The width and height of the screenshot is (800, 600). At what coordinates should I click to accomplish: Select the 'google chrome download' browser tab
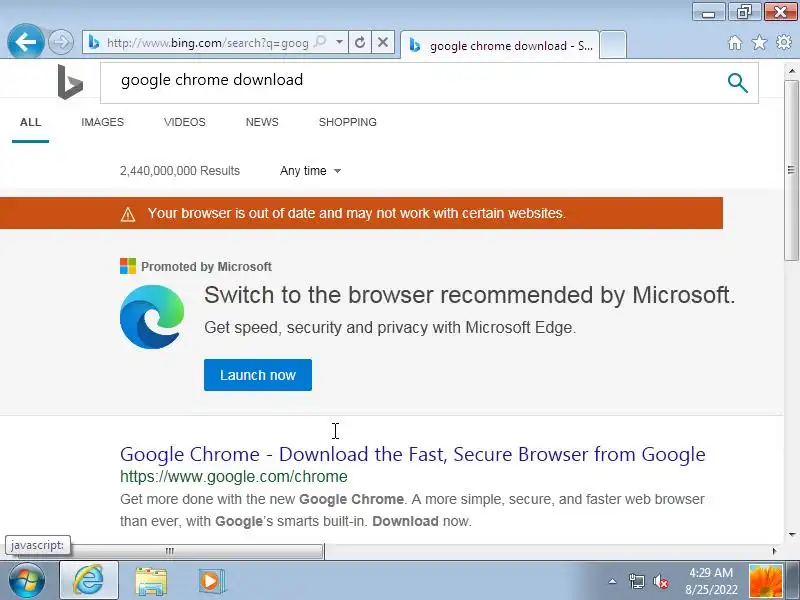(500, 46)
